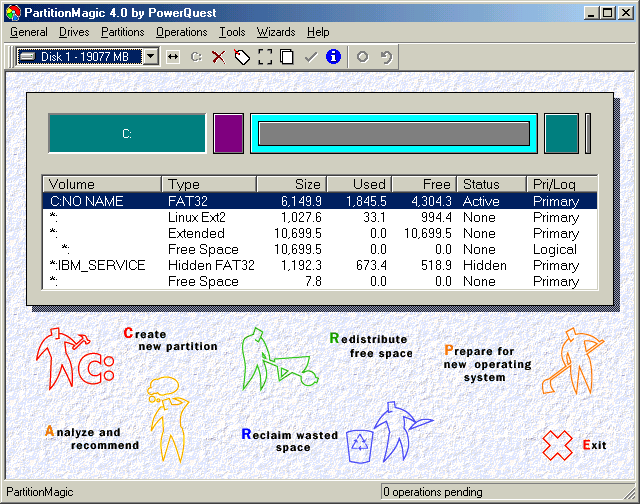Click the orange shovel Prepare for OS figure
Screen dimensions: 640x504
click(573, 361)
